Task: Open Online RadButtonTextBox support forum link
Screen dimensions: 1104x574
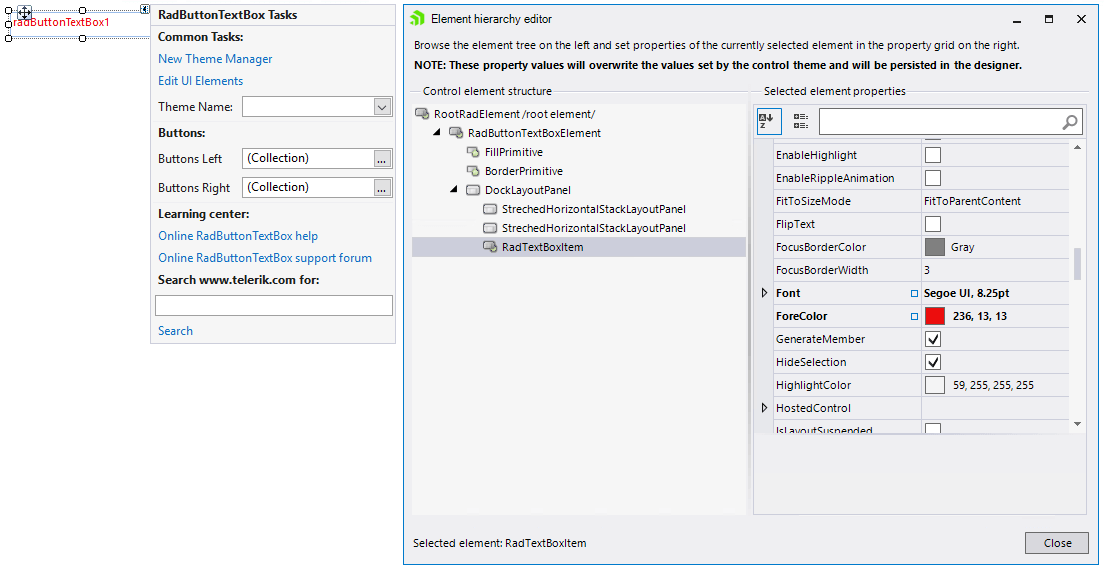Action: [265, 258]
